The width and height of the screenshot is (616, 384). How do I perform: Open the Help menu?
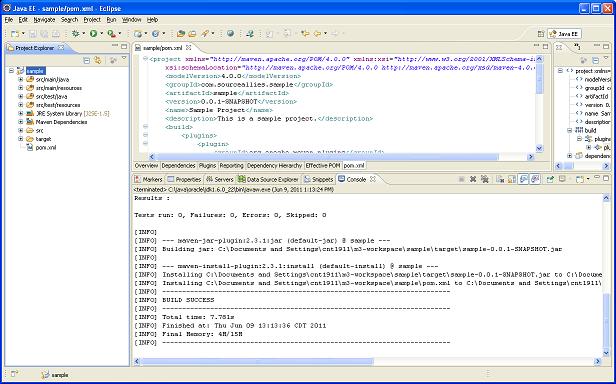152,20
